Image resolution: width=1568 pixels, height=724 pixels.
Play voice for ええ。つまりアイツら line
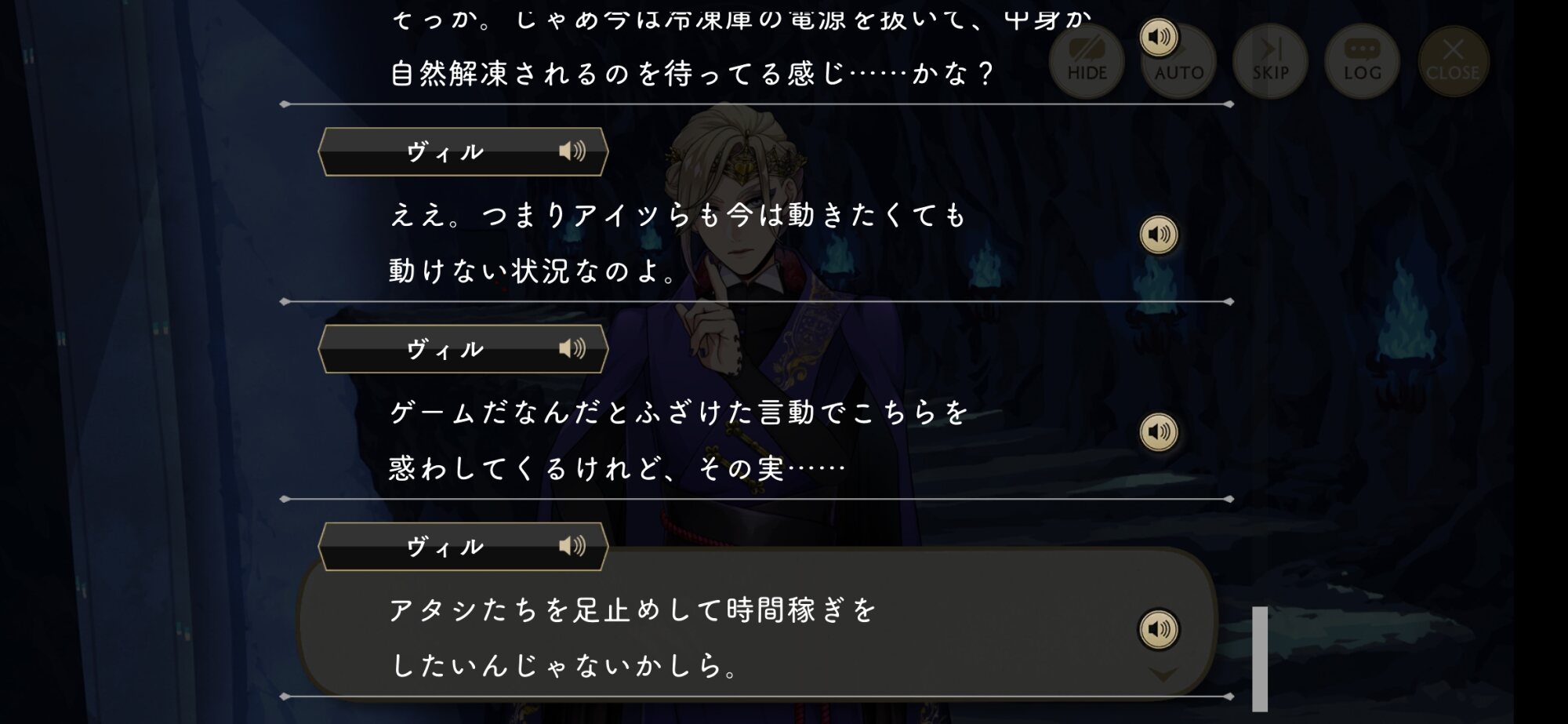[x=1158, y=235]
